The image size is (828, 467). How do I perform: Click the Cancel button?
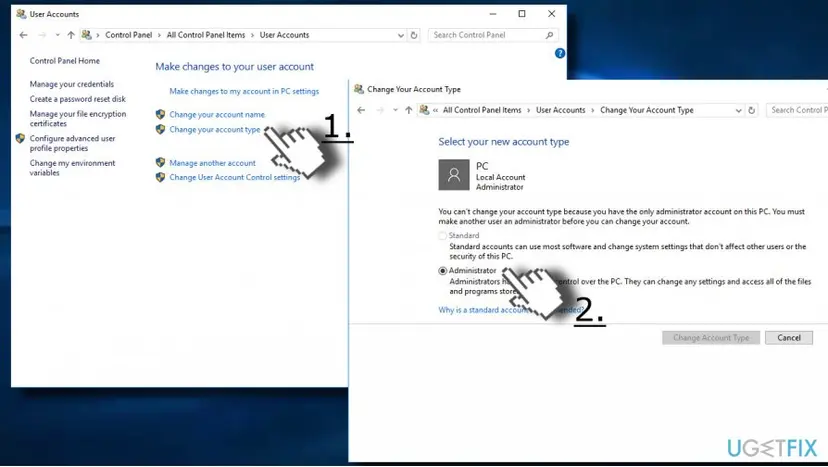[x=789, y=338]
